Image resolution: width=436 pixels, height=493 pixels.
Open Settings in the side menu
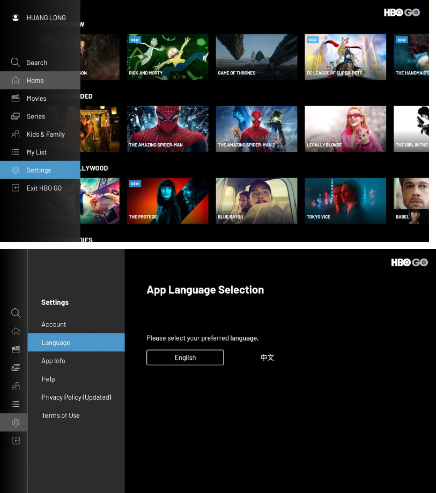(40, 170)
